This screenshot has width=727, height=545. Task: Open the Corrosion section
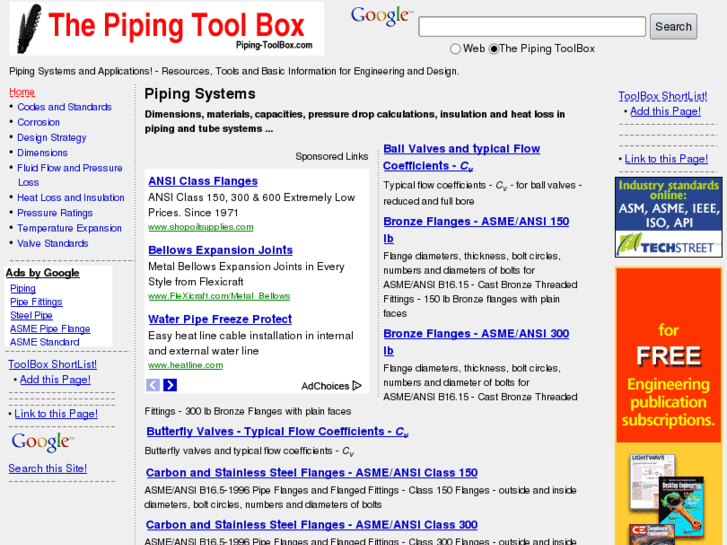(38, 122)
